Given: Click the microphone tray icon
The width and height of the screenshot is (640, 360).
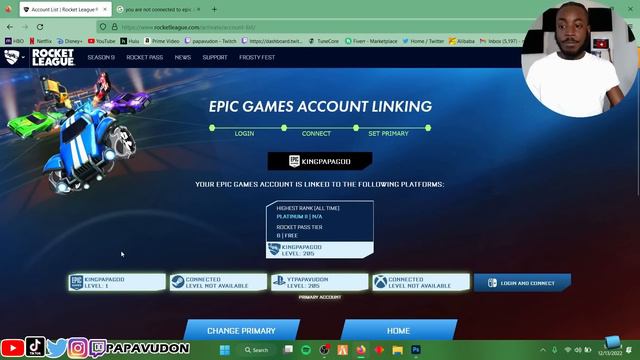Looking at the screenshot, I should click(x=554, y=350).
